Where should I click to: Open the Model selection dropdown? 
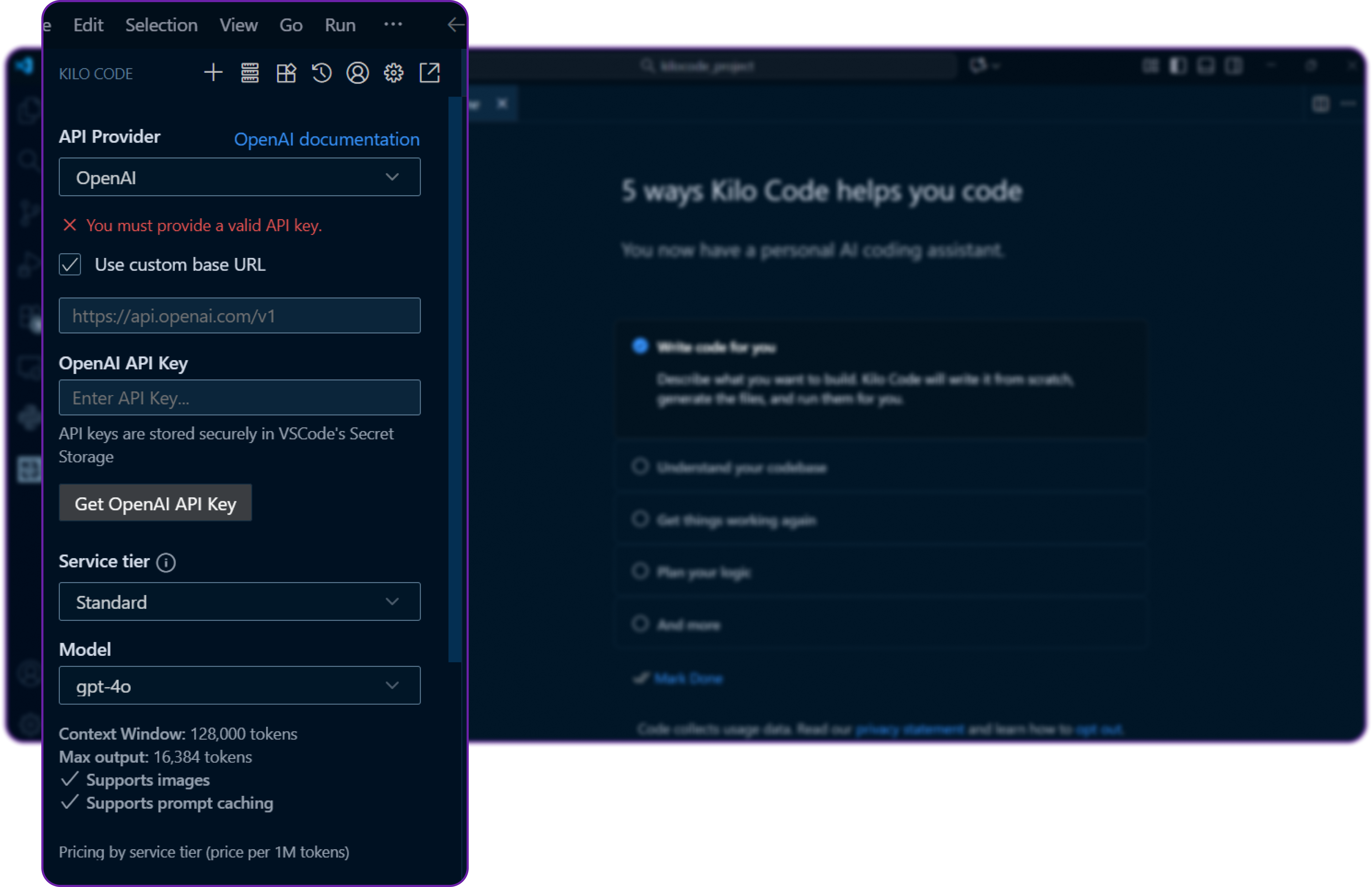[239, 685]
